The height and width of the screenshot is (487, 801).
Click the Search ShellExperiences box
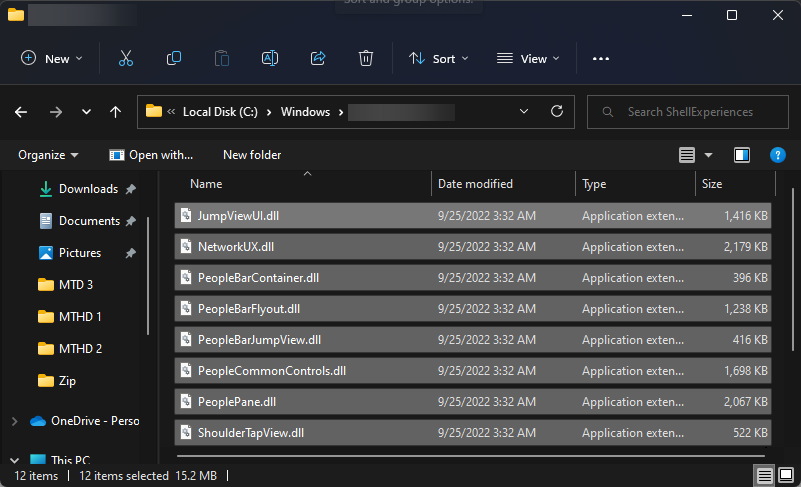pos(690,112)
